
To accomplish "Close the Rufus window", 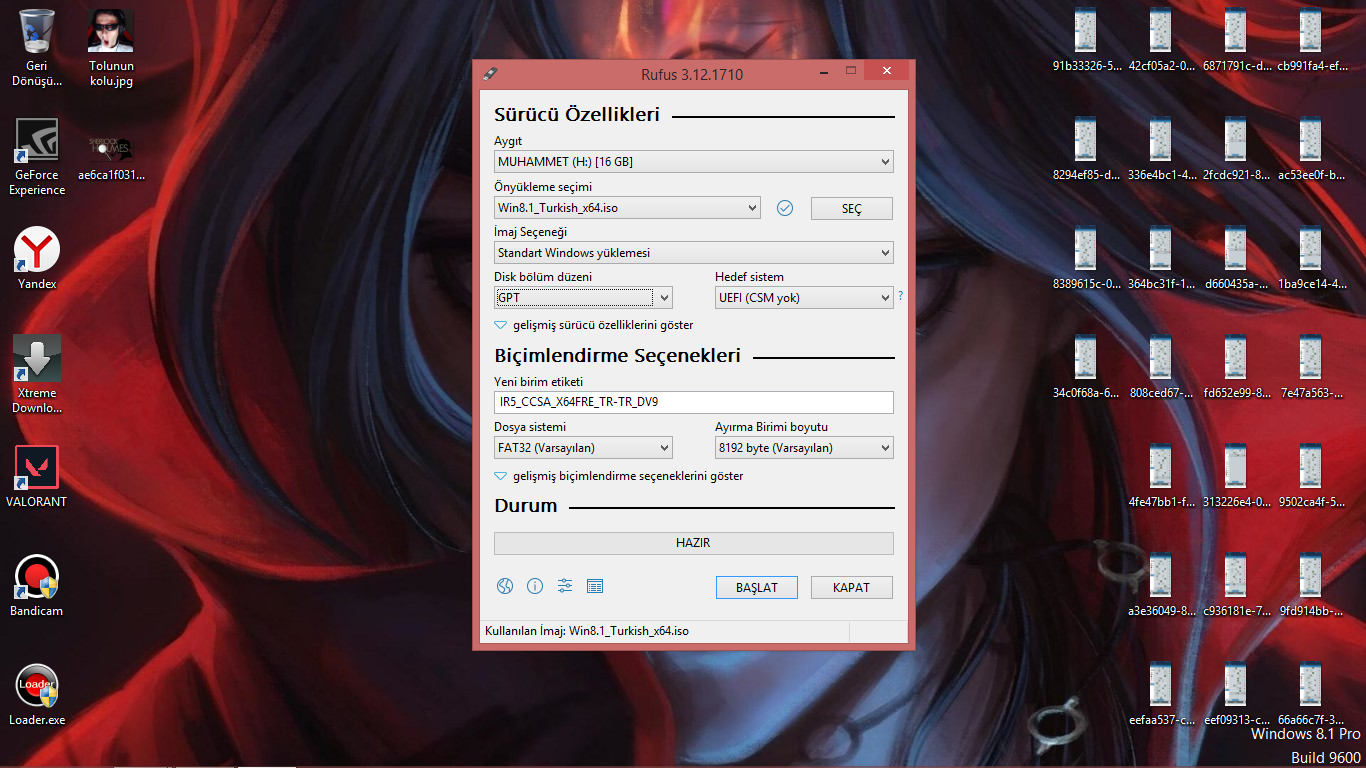I will coord(887,71).
